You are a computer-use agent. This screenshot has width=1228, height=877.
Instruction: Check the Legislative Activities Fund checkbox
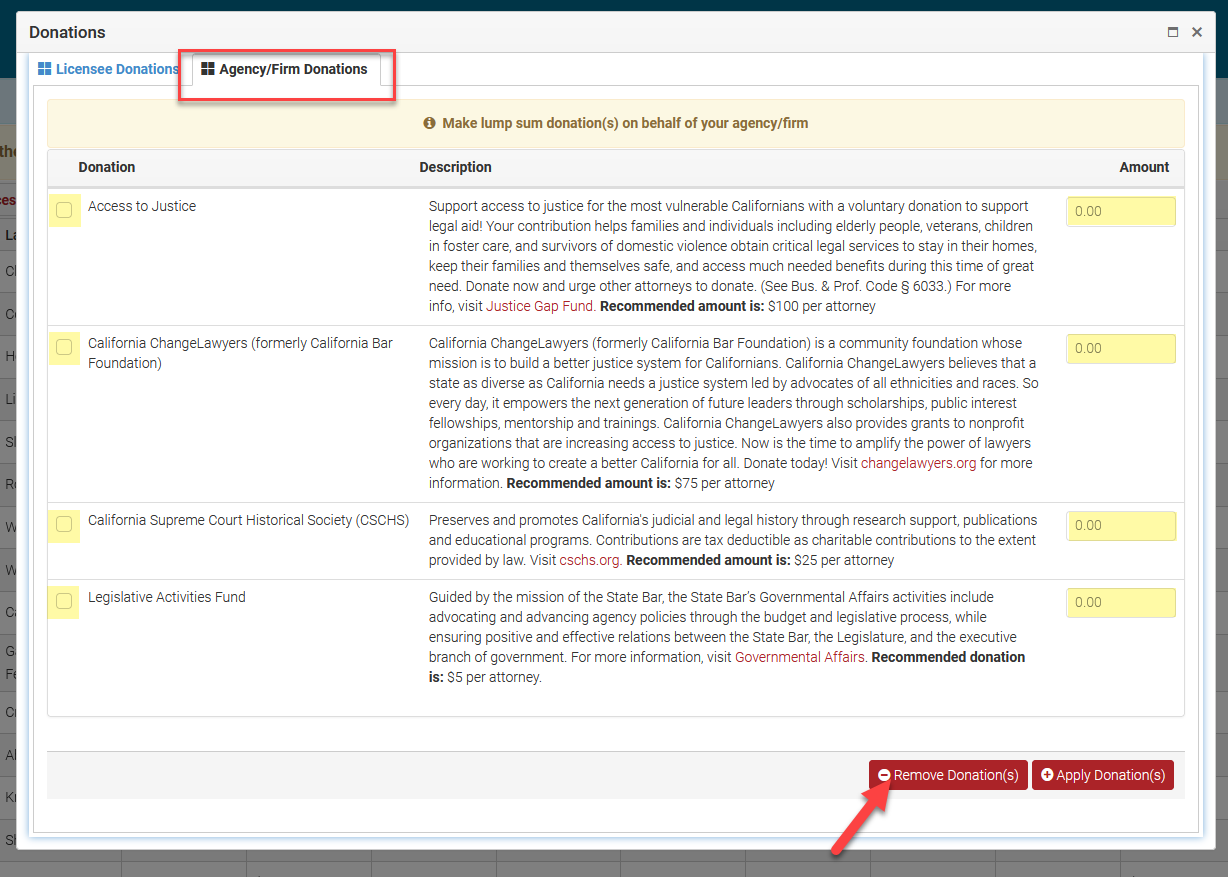click(x=64, y=601)
